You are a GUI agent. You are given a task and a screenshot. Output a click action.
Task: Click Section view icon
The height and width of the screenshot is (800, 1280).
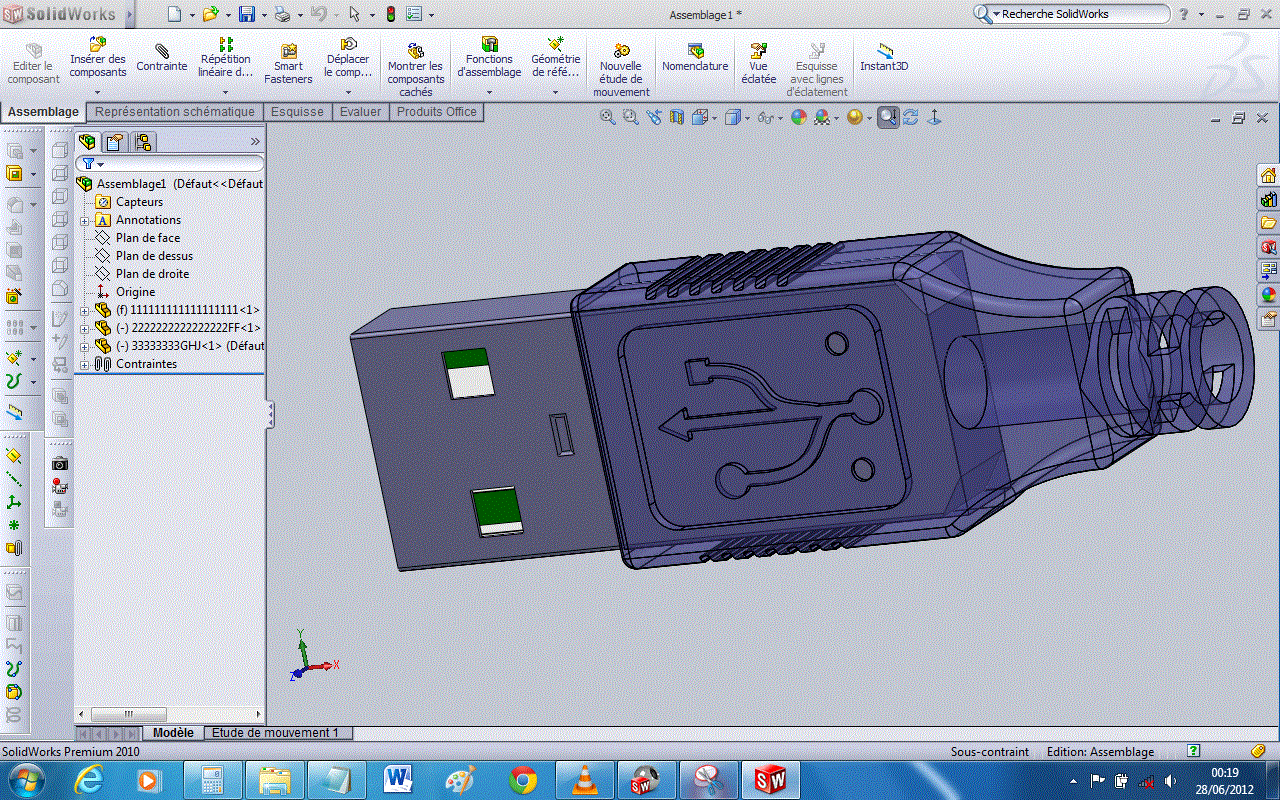tap(677, 117)
